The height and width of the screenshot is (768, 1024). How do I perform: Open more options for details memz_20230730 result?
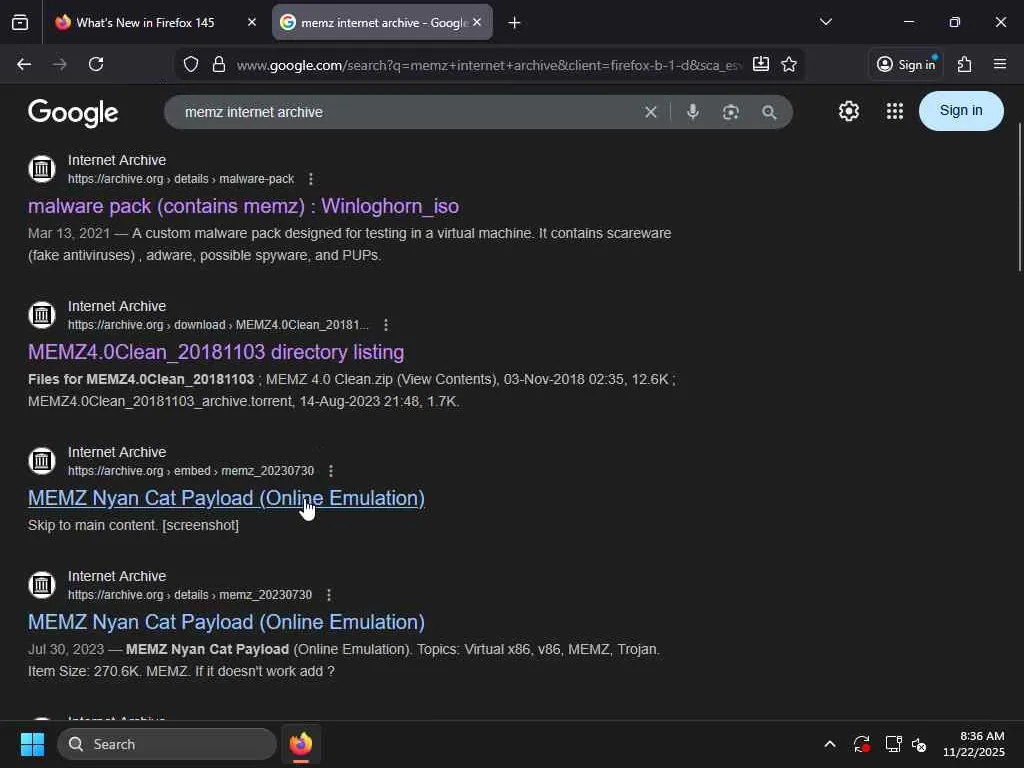[328, 595]
